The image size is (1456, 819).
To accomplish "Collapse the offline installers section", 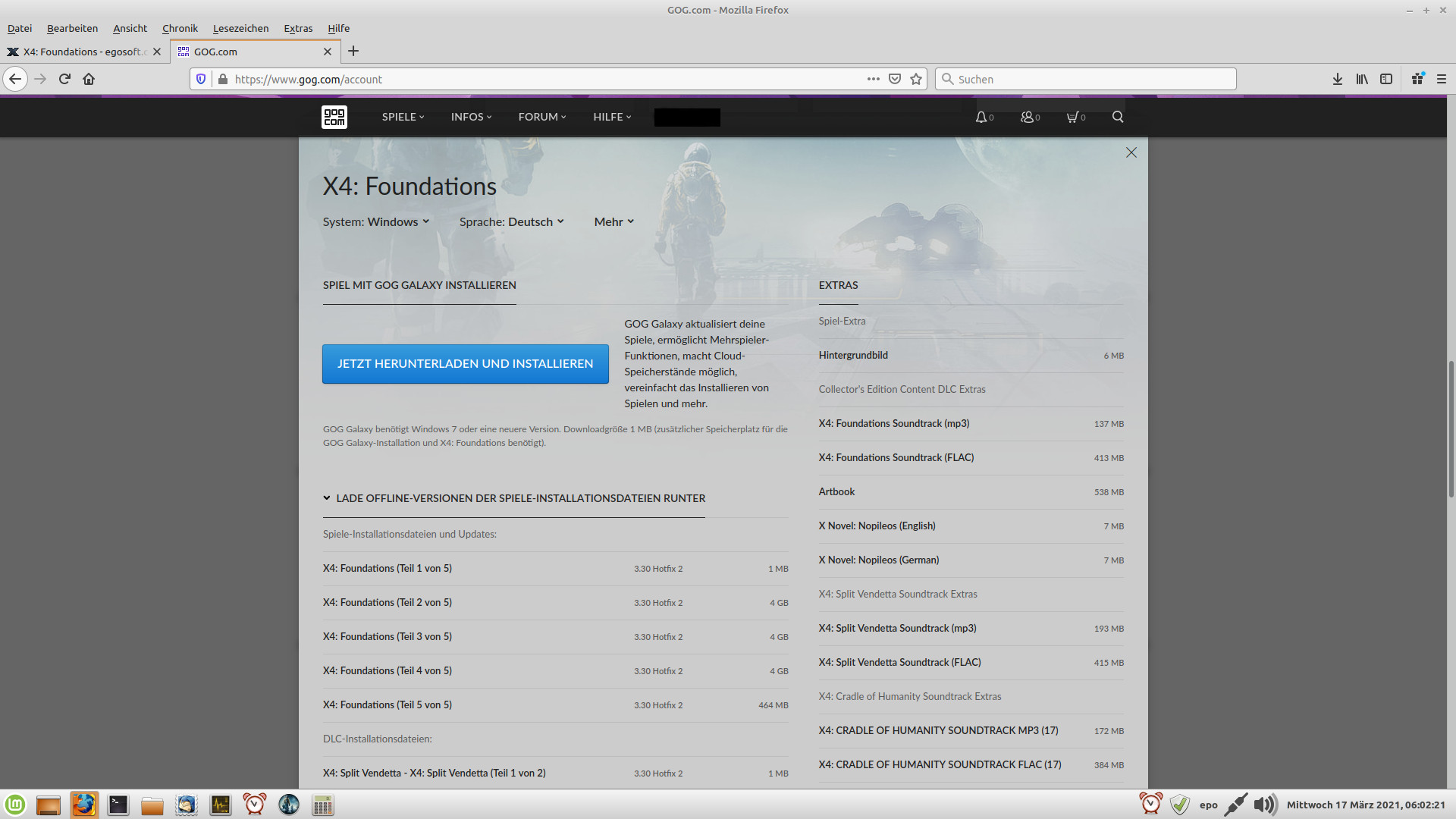I will (514, 498).
